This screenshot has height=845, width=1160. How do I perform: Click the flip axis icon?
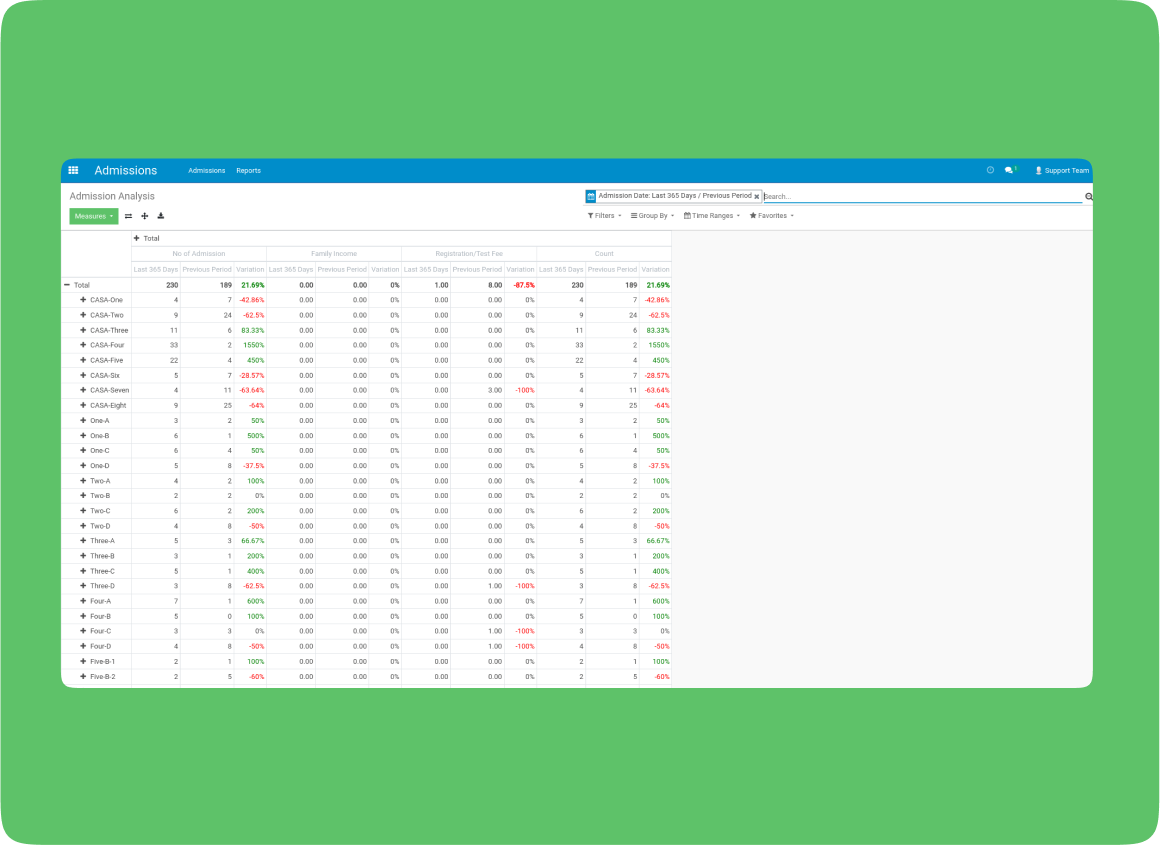128,216
